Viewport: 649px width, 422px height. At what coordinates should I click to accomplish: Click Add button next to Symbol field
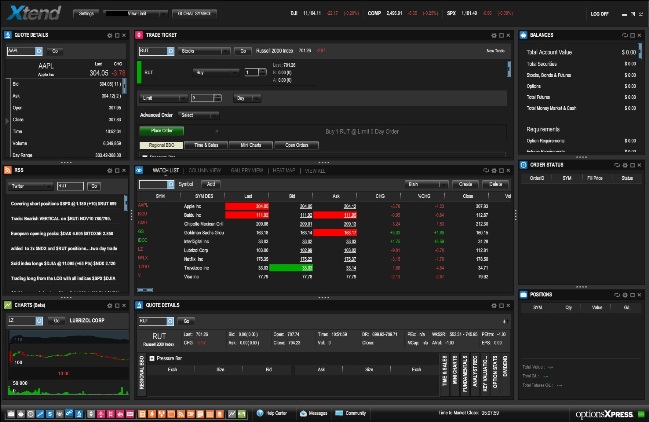click(211, 184)
